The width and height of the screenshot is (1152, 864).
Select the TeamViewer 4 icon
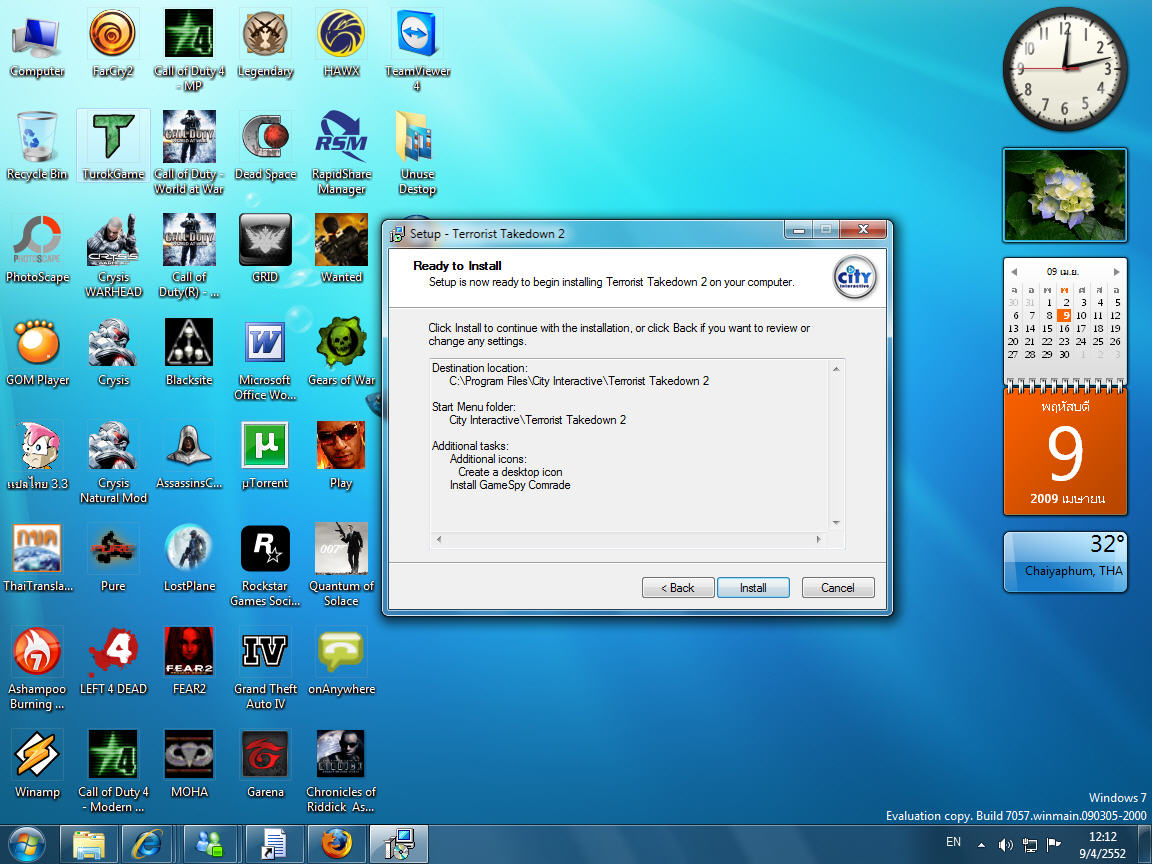point(417,51)
